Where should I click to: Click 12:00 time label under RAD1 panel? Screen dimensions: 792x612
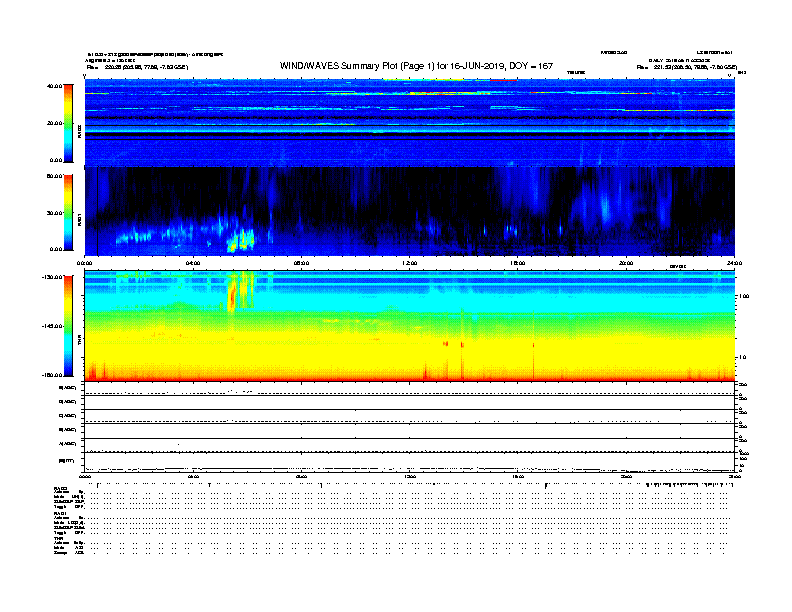[x=410, y=263]
